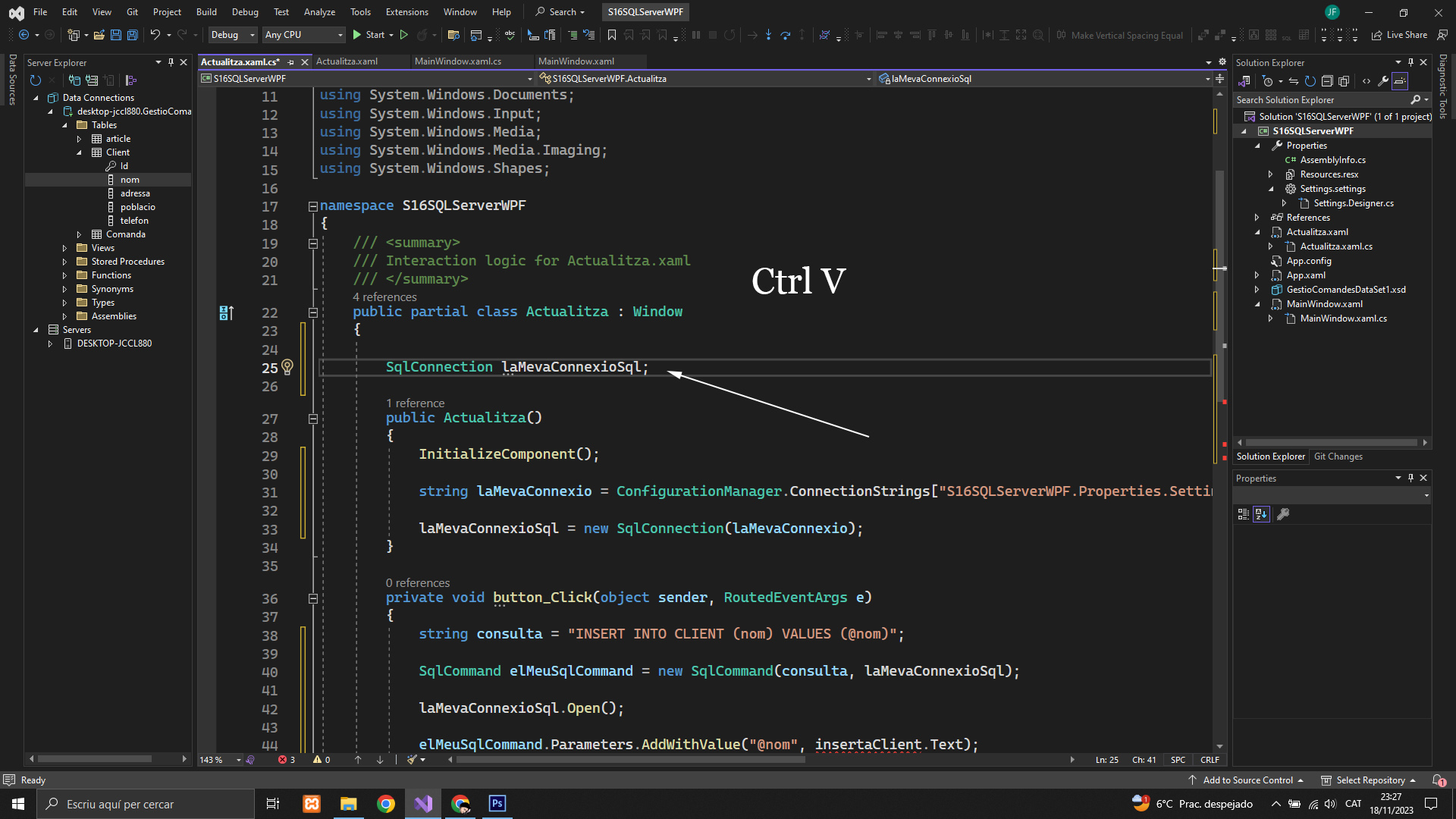Expand the Stored Procedures folder
The height and width of the screenshot is (819, 1456).
click(x=64, y=262)
